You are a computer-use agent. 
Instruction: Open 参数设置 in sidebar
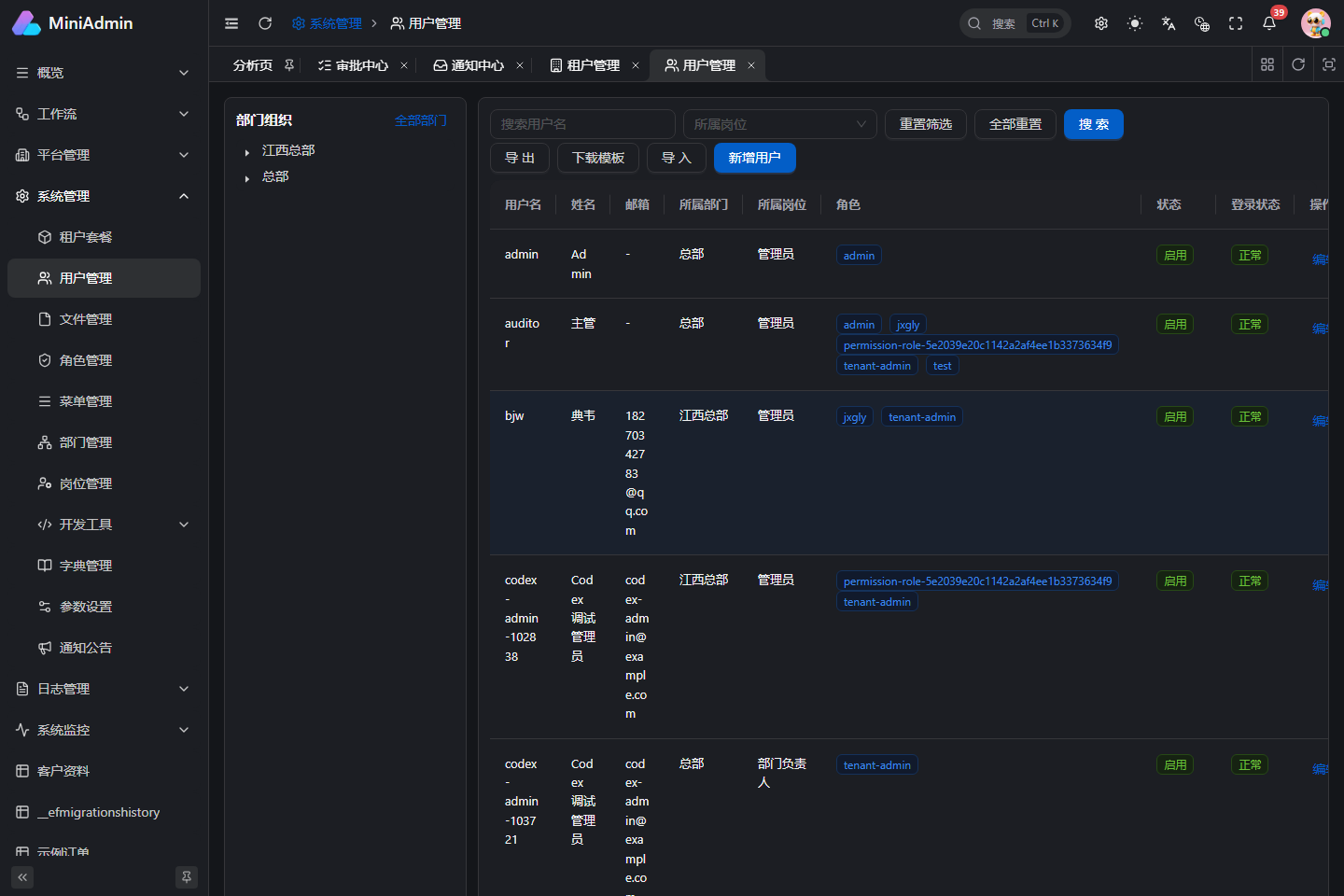pyautogui.click(x=104, y=607)
